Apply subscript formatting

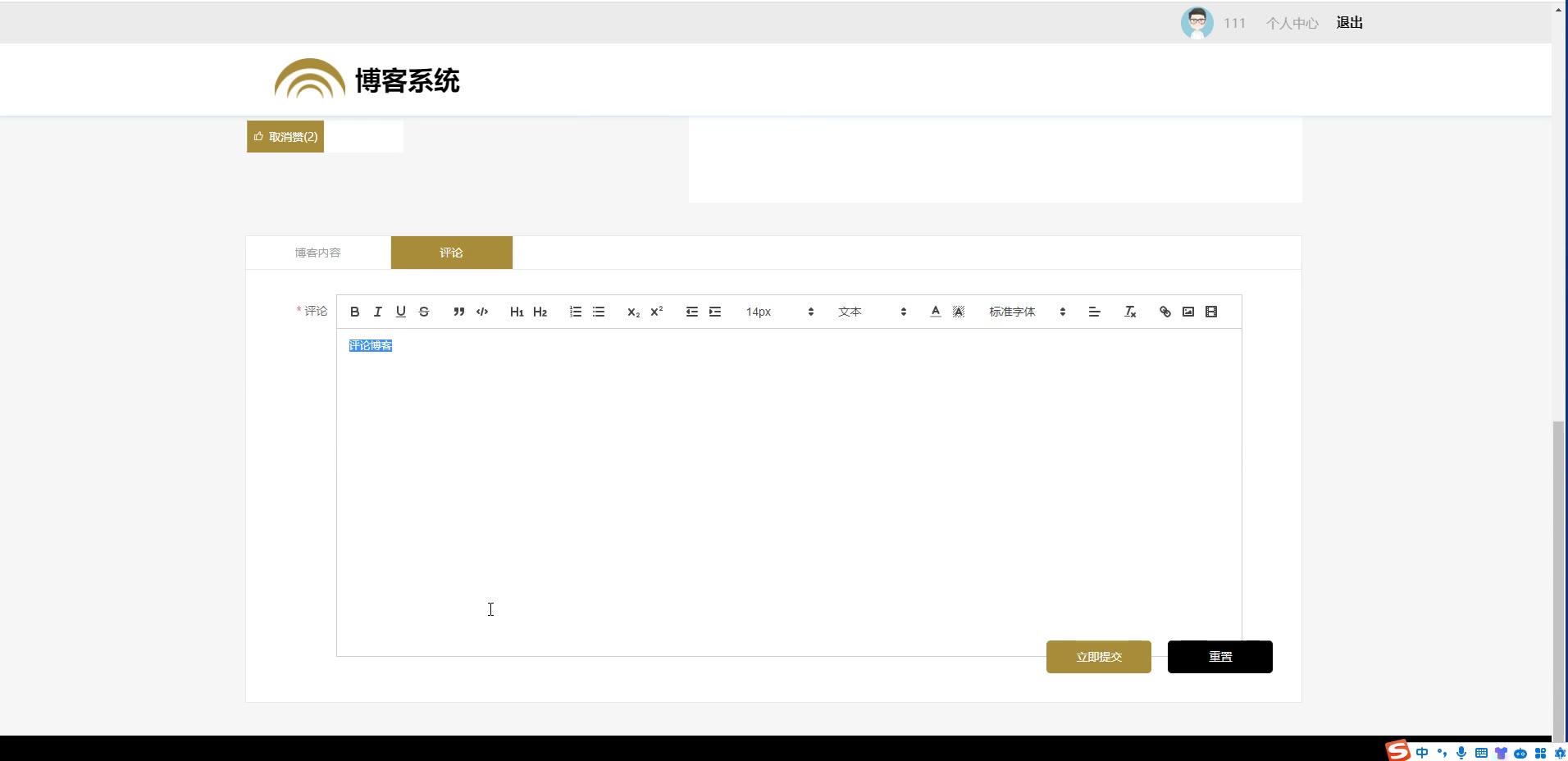click(x=633, y=312)
